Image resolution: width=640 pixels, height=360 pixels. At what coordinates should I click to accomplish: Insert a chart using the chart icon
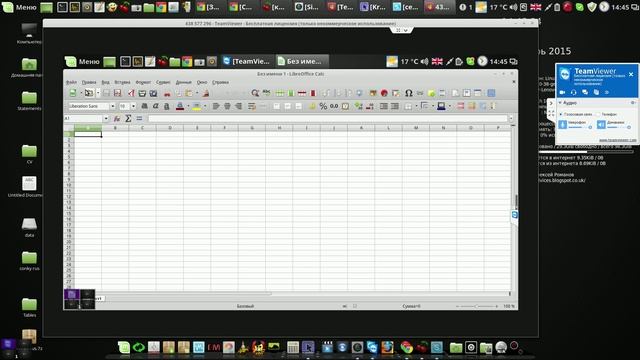[384, 93]
